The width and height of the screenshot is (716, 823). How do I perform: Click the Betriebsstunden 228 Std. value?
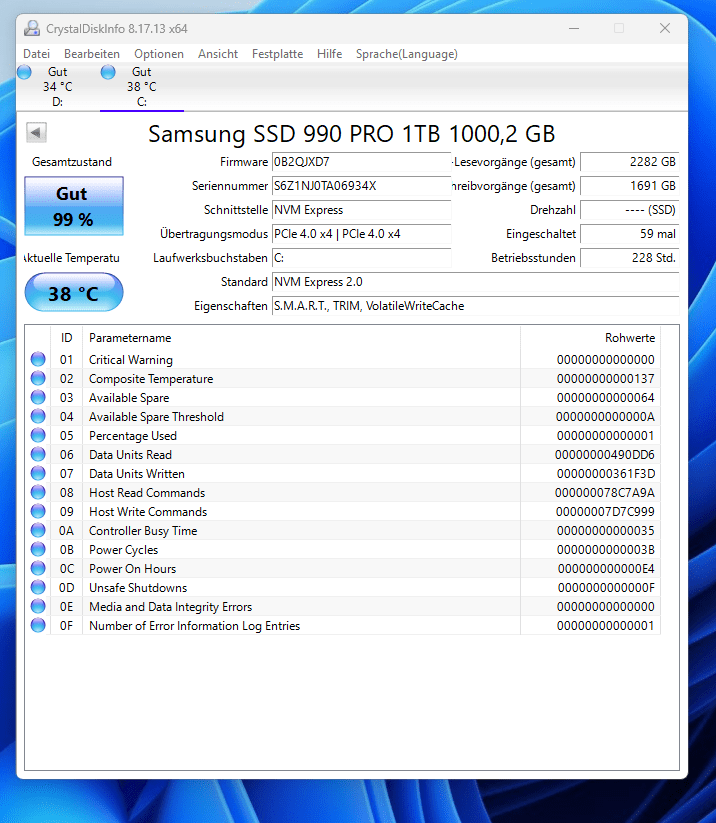[x=629, y=258]
